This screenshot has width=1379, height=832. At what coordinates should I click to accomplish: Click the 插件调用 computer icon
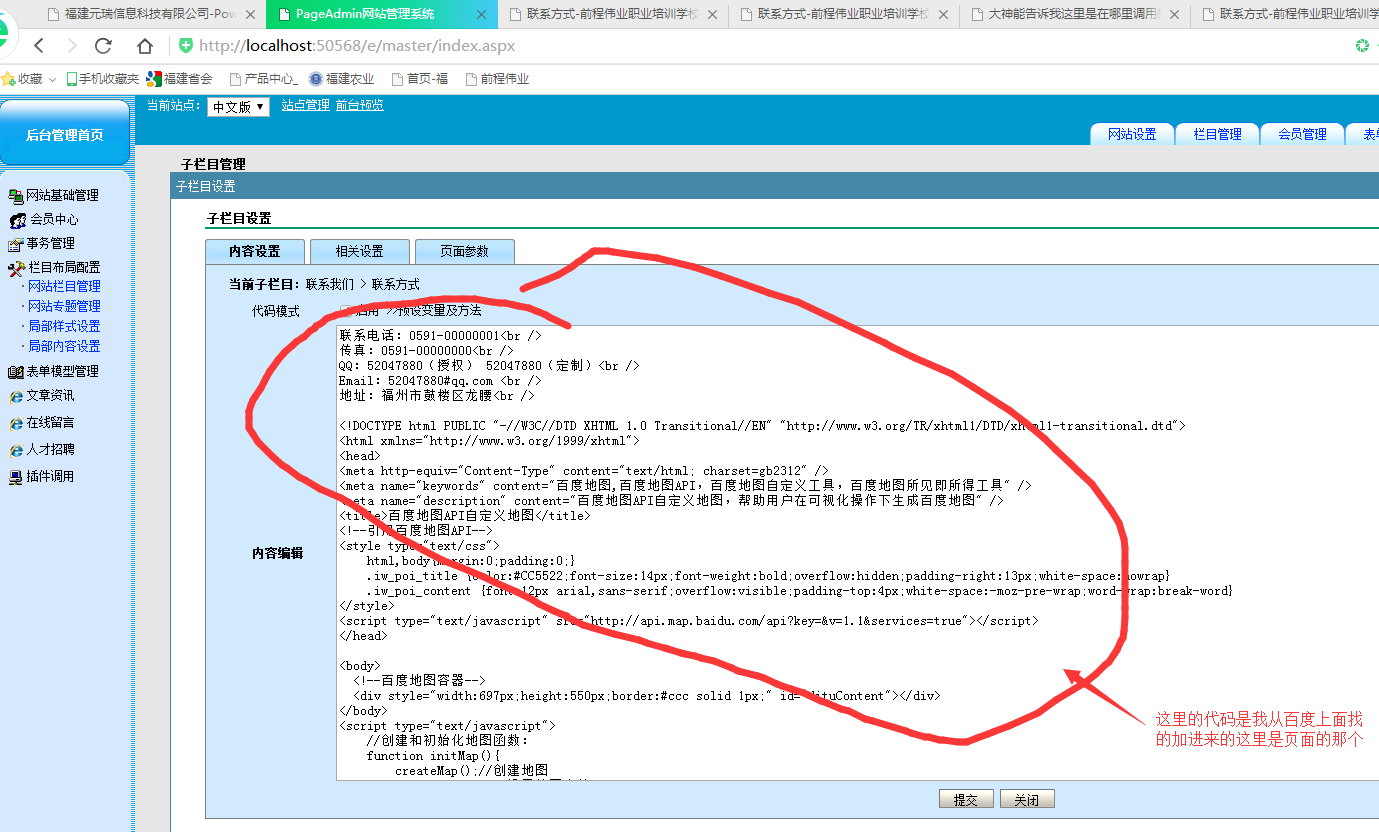[x=15, y=477]
